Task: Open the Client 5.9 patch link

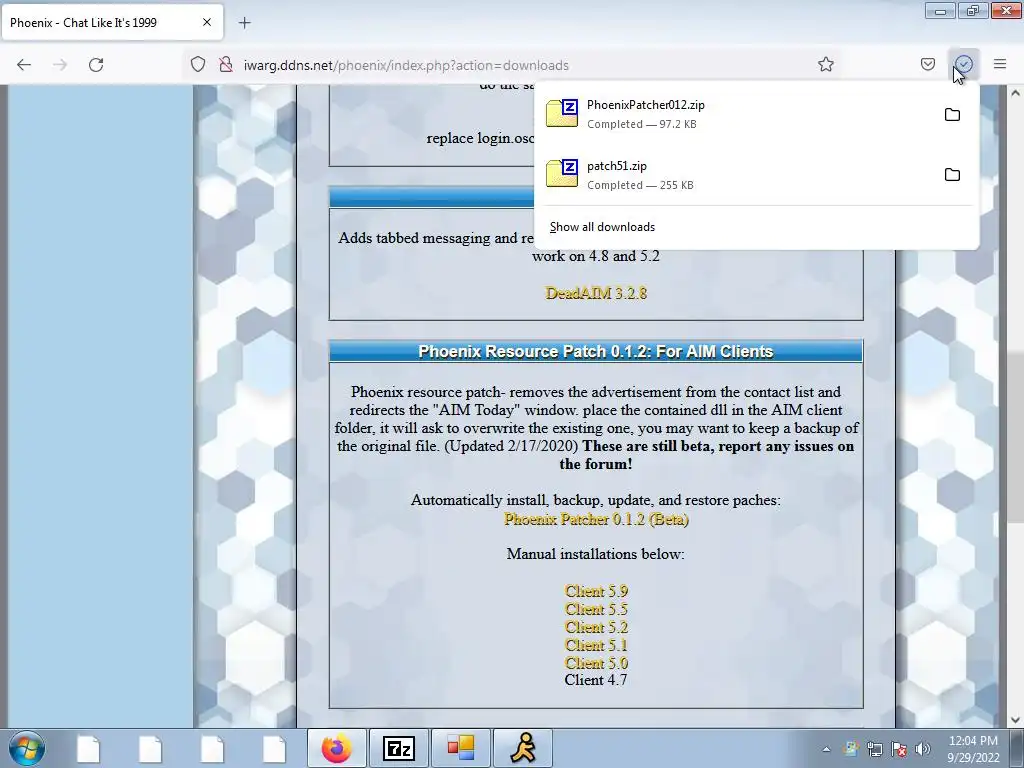Action: pyautogui.click(x=596, y=591)
